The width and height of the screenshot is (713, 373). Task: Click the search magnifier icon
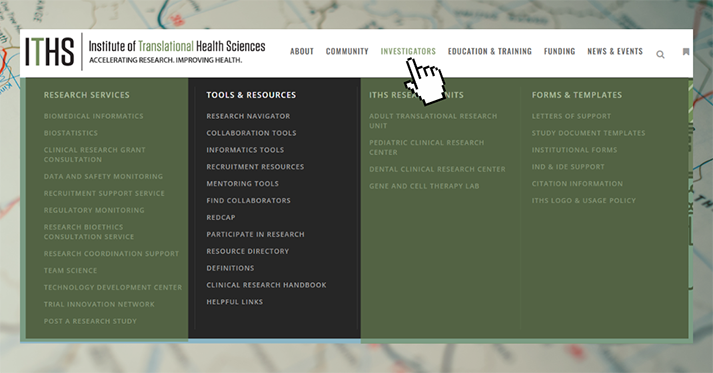pos(660,55)
